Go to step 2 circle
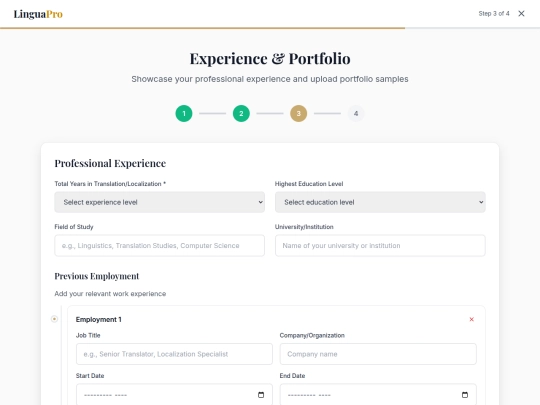The height and width of the screenshot is (405, 540). click(241, 113)
